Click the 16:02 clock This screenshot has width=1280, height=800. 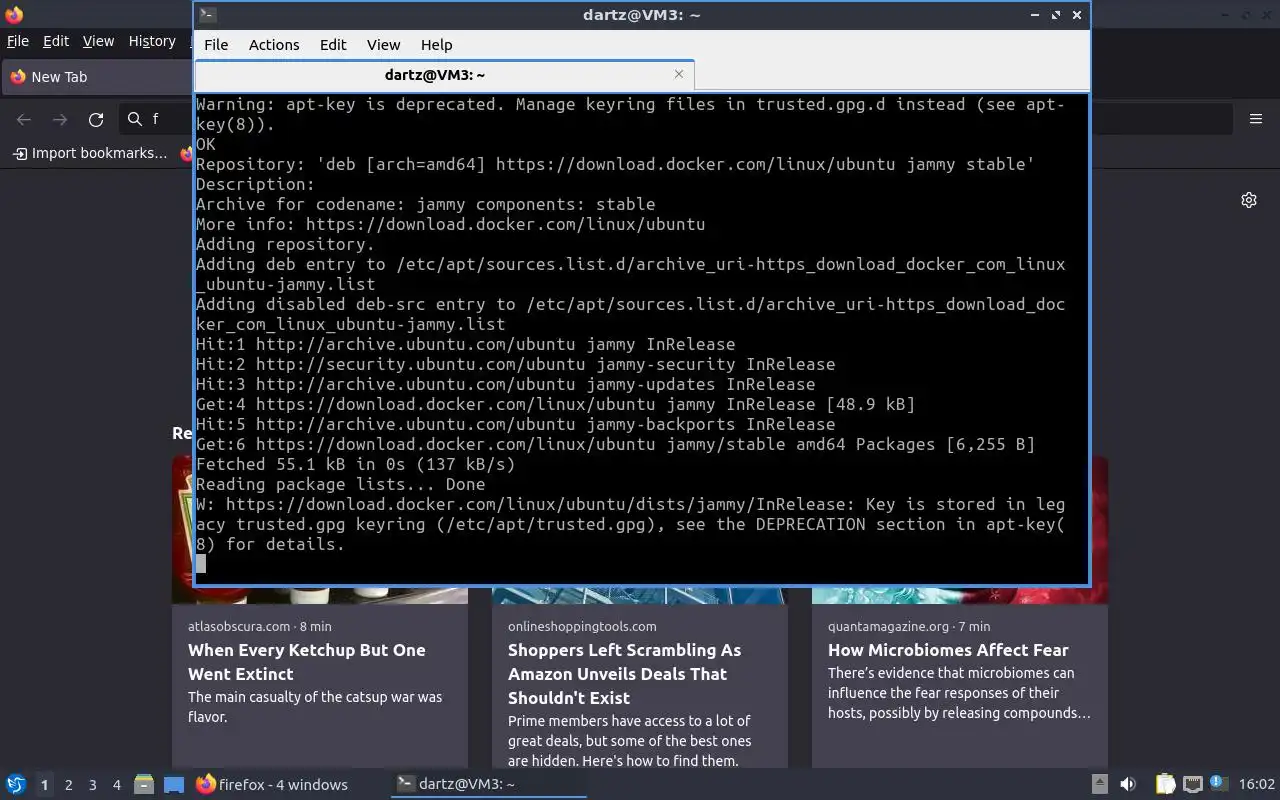(1257, 785)
